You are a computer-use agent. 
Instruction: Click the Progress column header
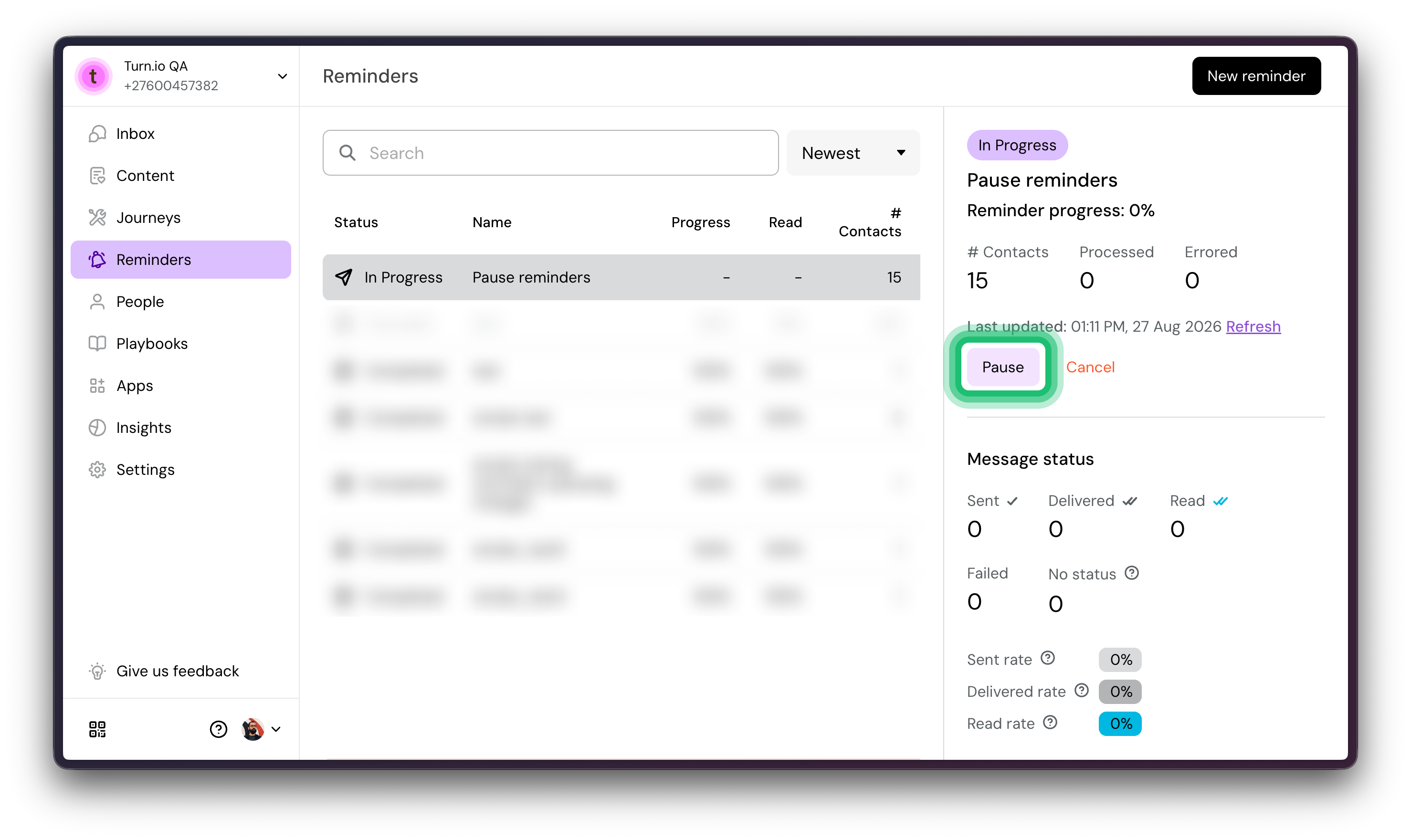coord(701,223)
